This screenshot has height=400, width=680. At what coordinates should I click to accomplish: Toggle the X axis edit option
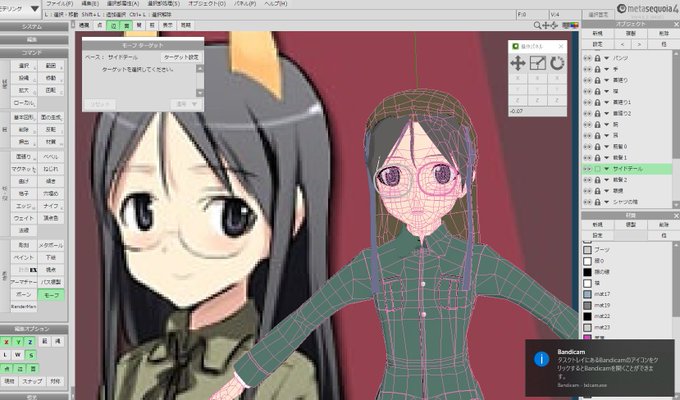pyautogui.click(x=7, y=342)
